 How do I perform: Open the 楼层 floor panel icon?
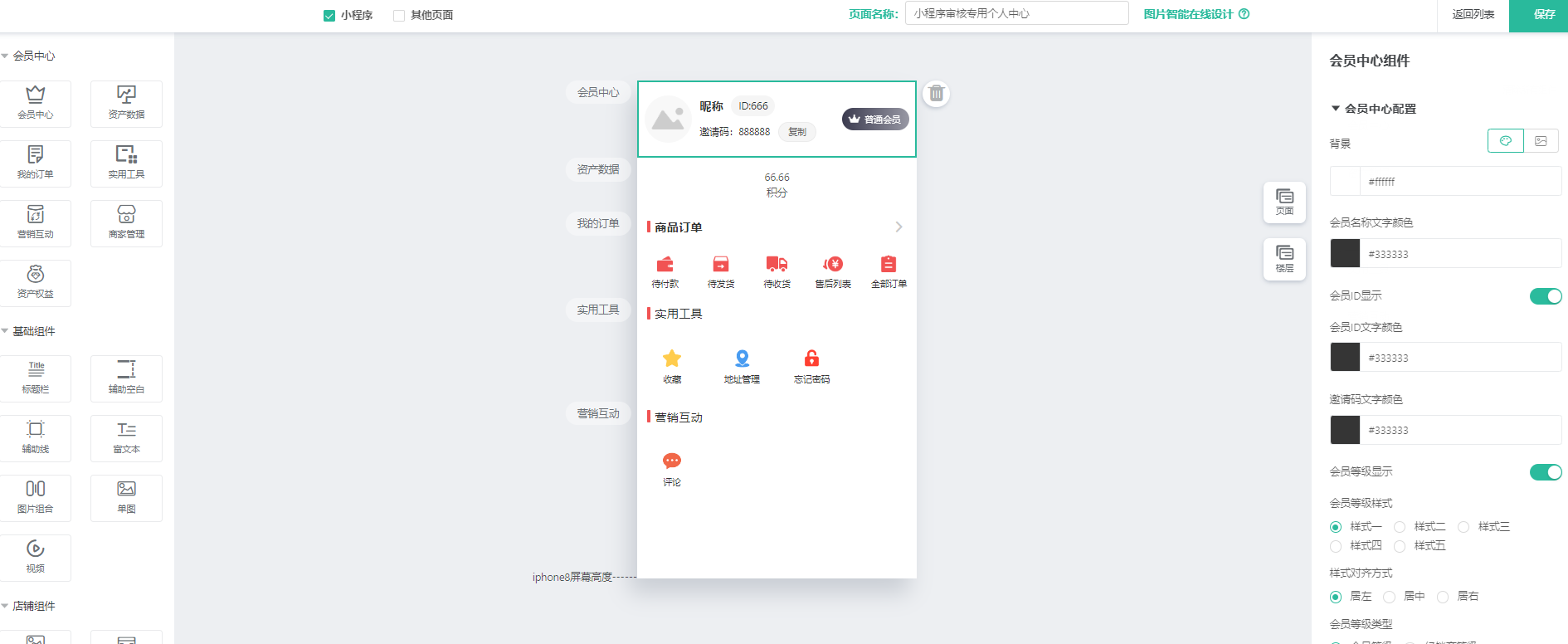[1284, 259]
